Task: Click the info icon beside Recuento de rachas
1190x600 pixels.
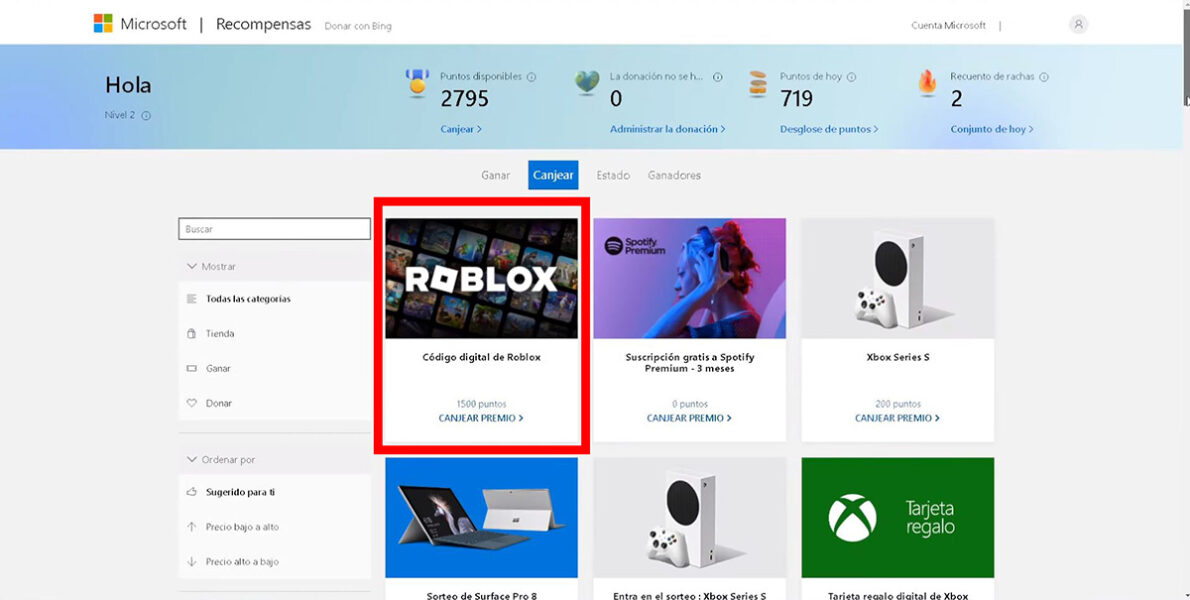Action: pyautogui.click(x=1044, y=76)
